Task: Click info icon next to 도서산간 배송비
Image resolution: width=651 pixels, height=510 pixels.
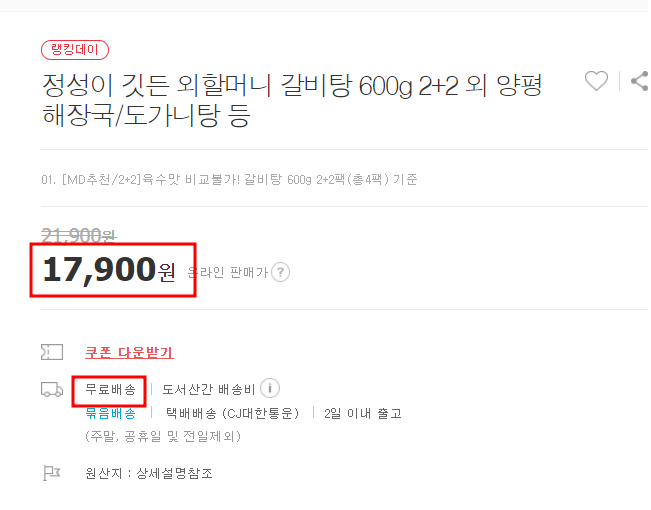Action: (270, 389)
